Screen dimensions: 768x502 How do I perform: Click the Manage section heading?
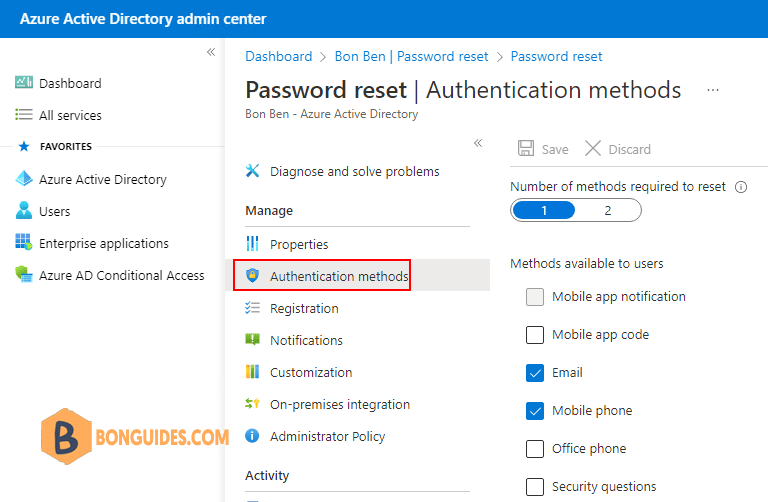tap(269, 211)
